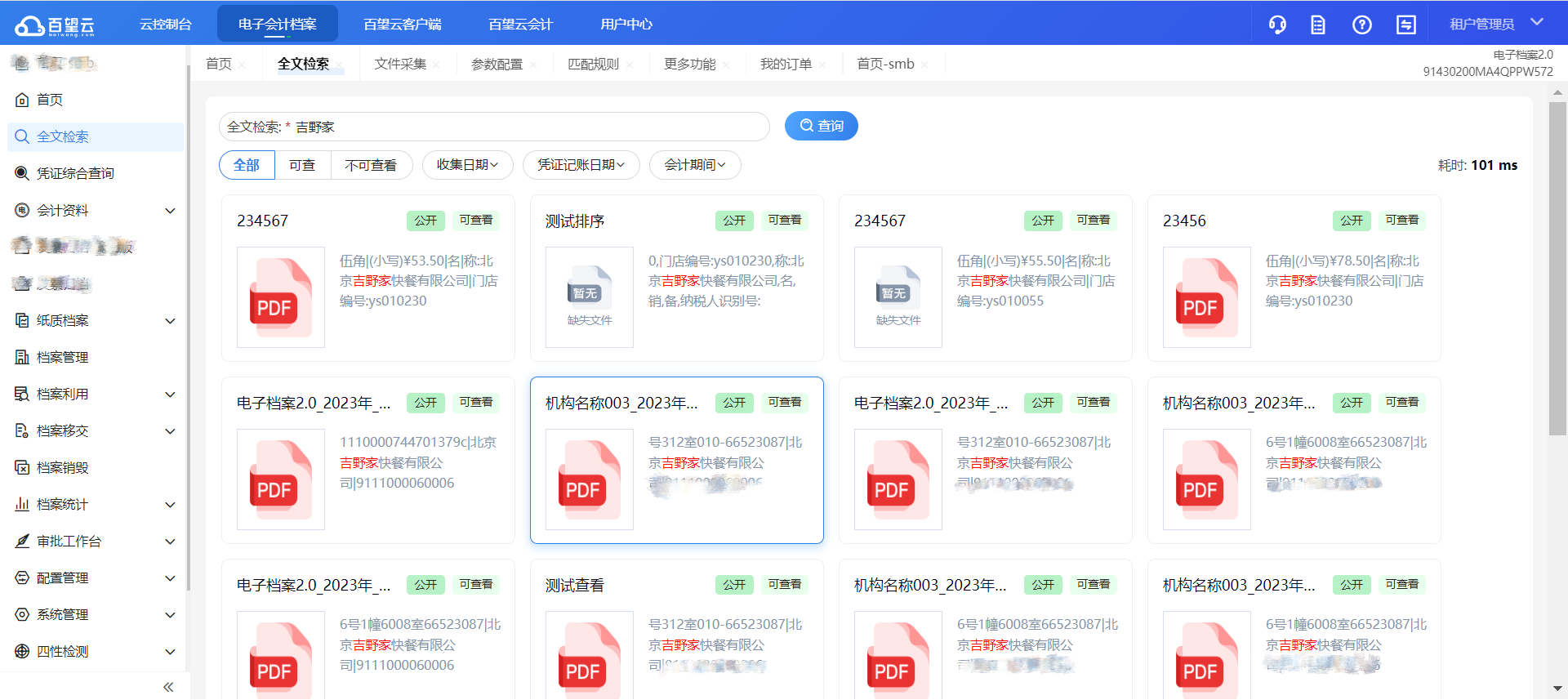The height and width of the screenshot is (700, 1568).
Task: Open PDF in highlighted 机构名称003 card
Action: [x=590, y=479]
